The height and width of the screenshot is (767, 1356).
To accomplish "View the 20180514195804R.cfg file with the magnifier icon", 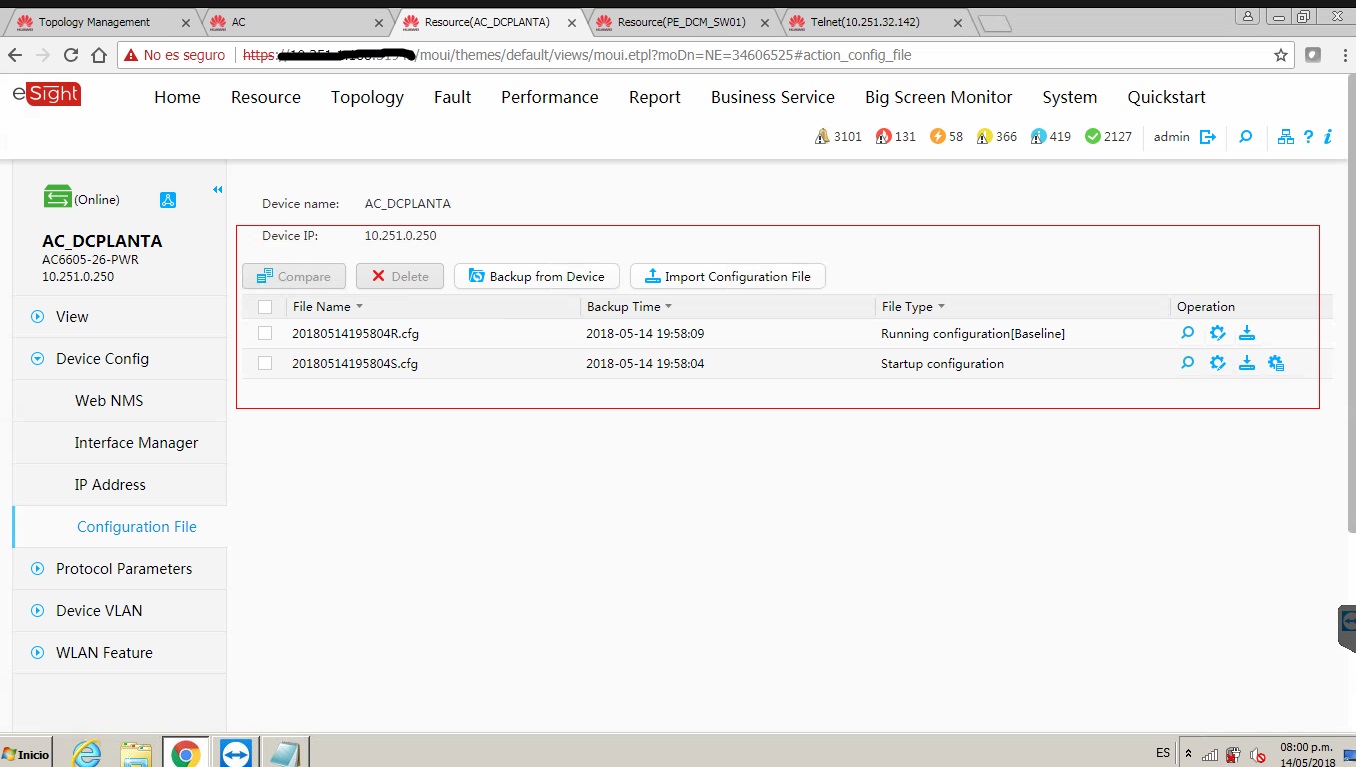I will click(1188, 333).
